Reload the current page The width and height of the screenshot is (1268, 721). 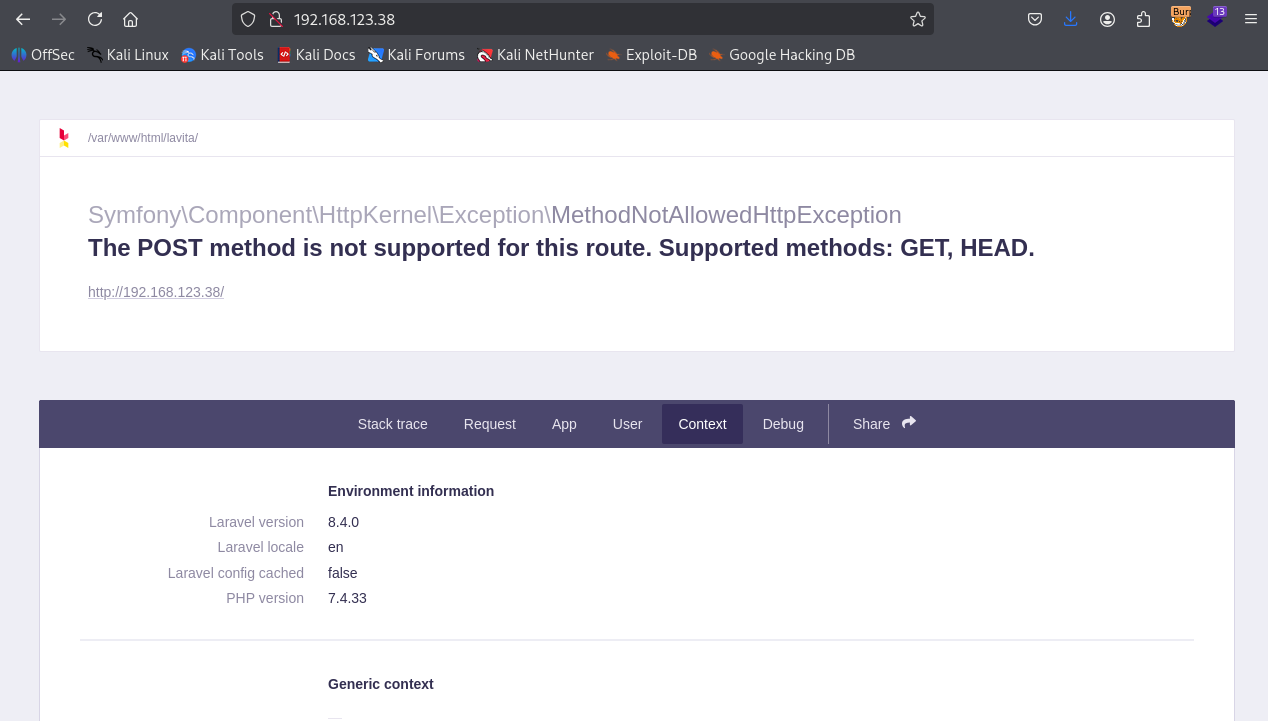[95, 19]
